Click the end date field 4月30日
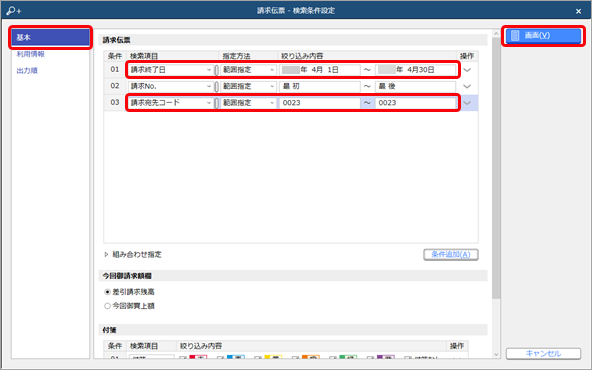The image size is (592, 370). click(x=415, y=70)
